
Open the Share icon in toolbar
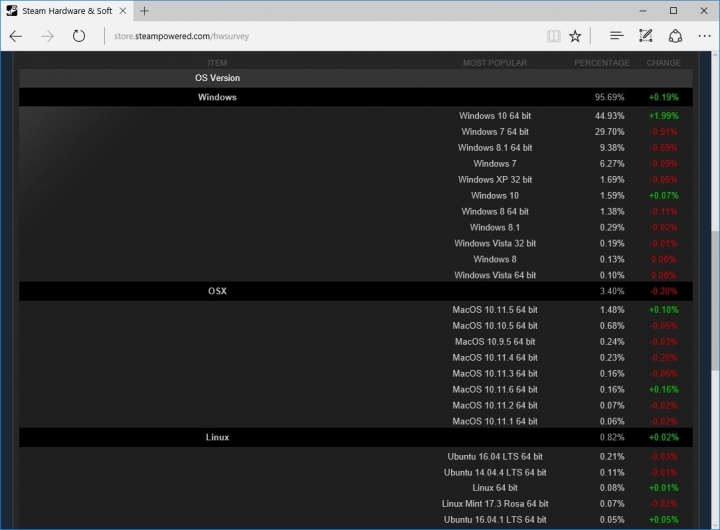(675, 36)
